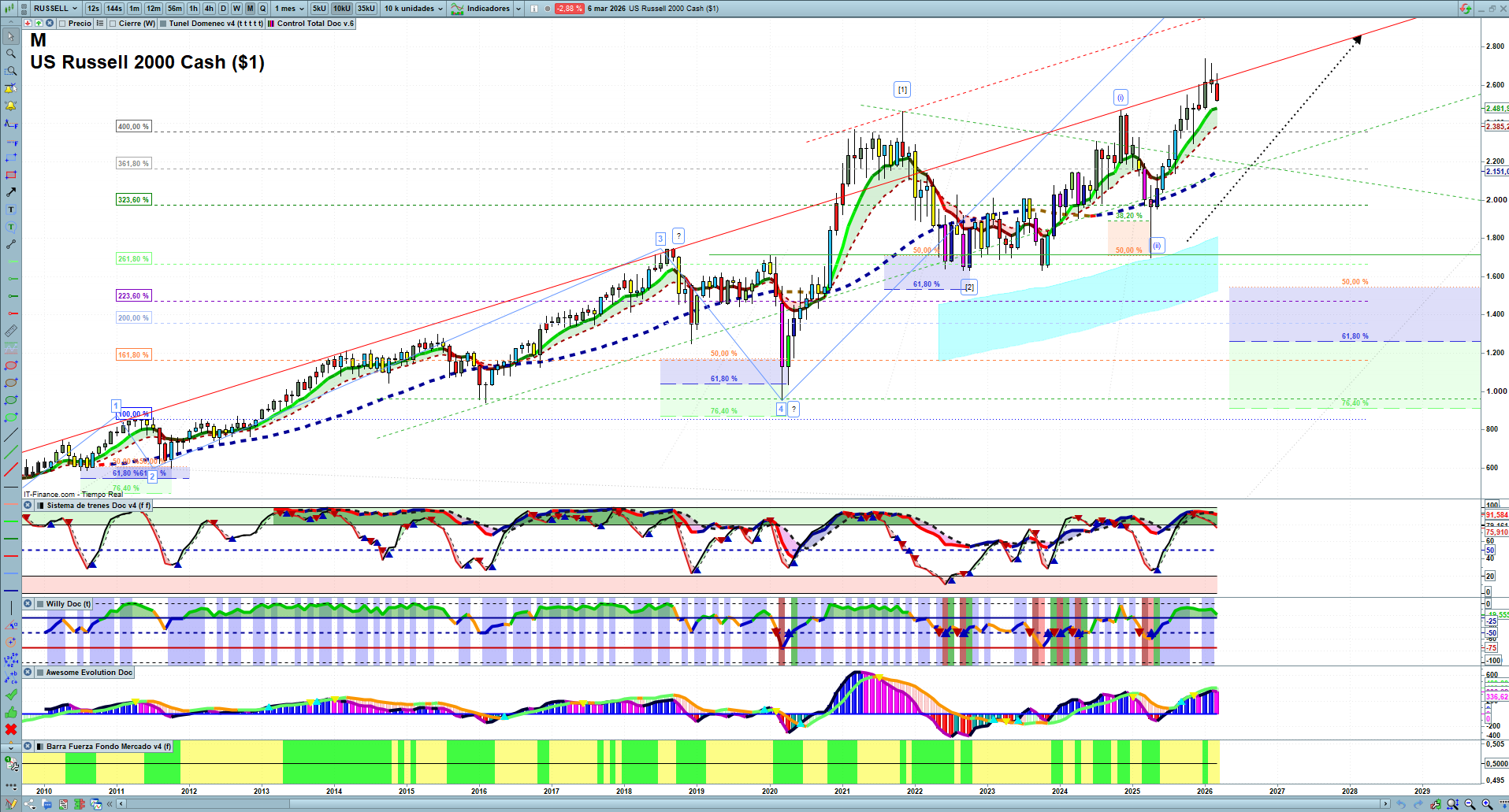Expand the Indicadores dropdown arrow
This screenshot has height=812, width=1509.
518,9
